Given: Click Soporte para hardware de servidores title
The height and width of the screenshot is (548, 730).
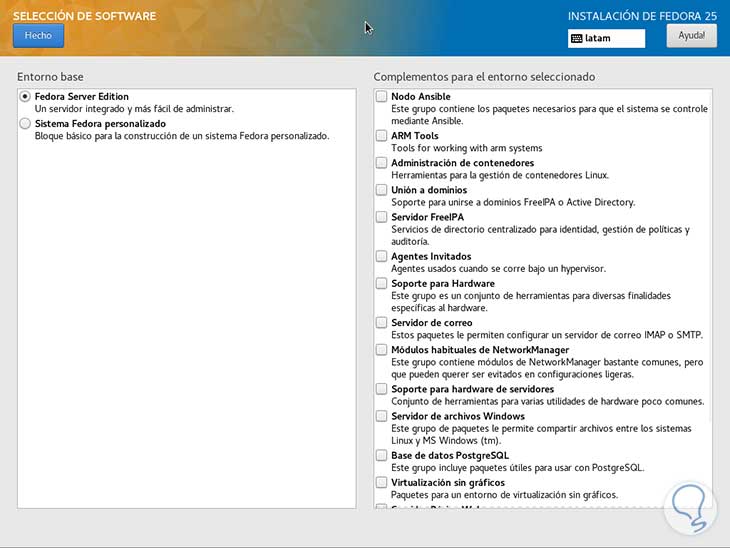Looking at the screenshot, I should tap(473, 388).
